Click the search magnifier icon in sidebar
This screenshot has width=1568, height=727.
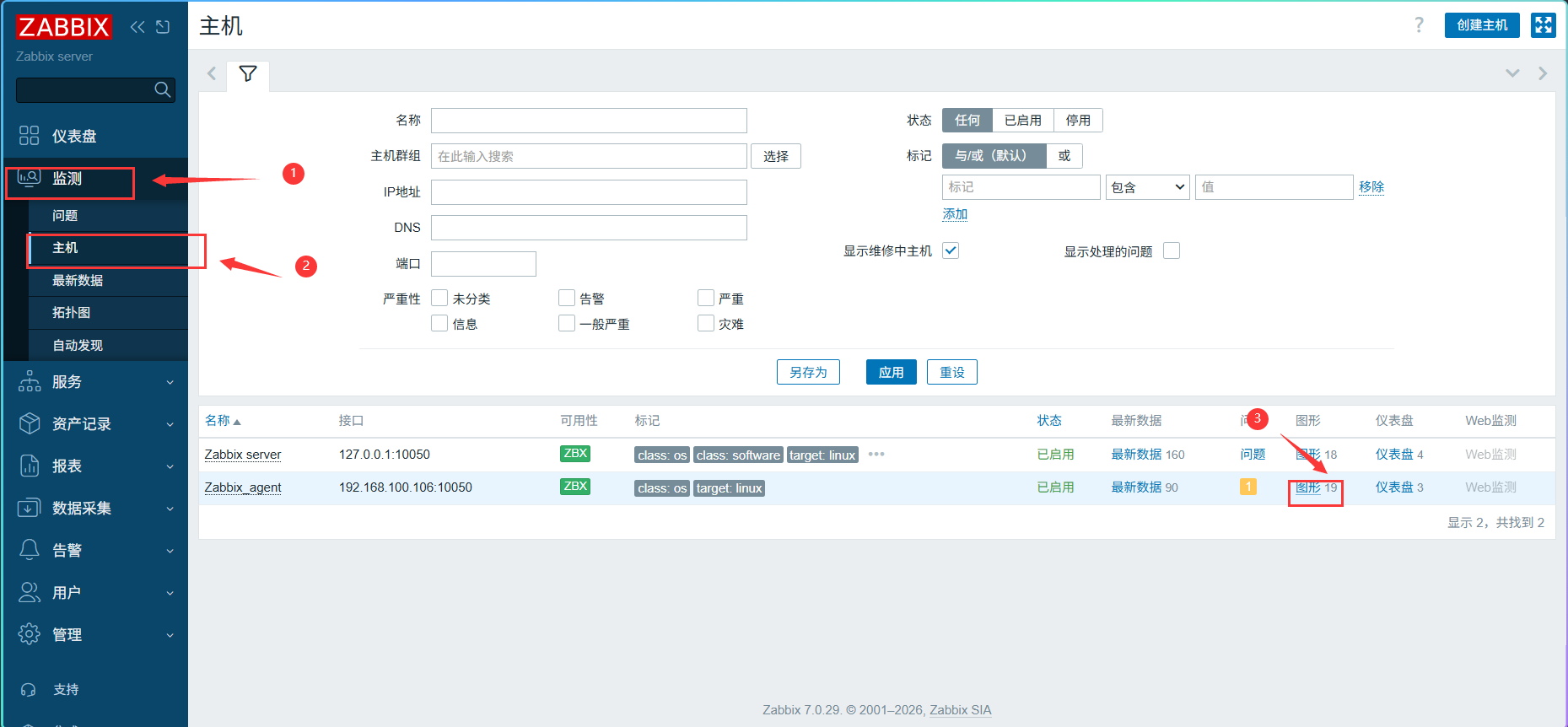coord(163,89)
